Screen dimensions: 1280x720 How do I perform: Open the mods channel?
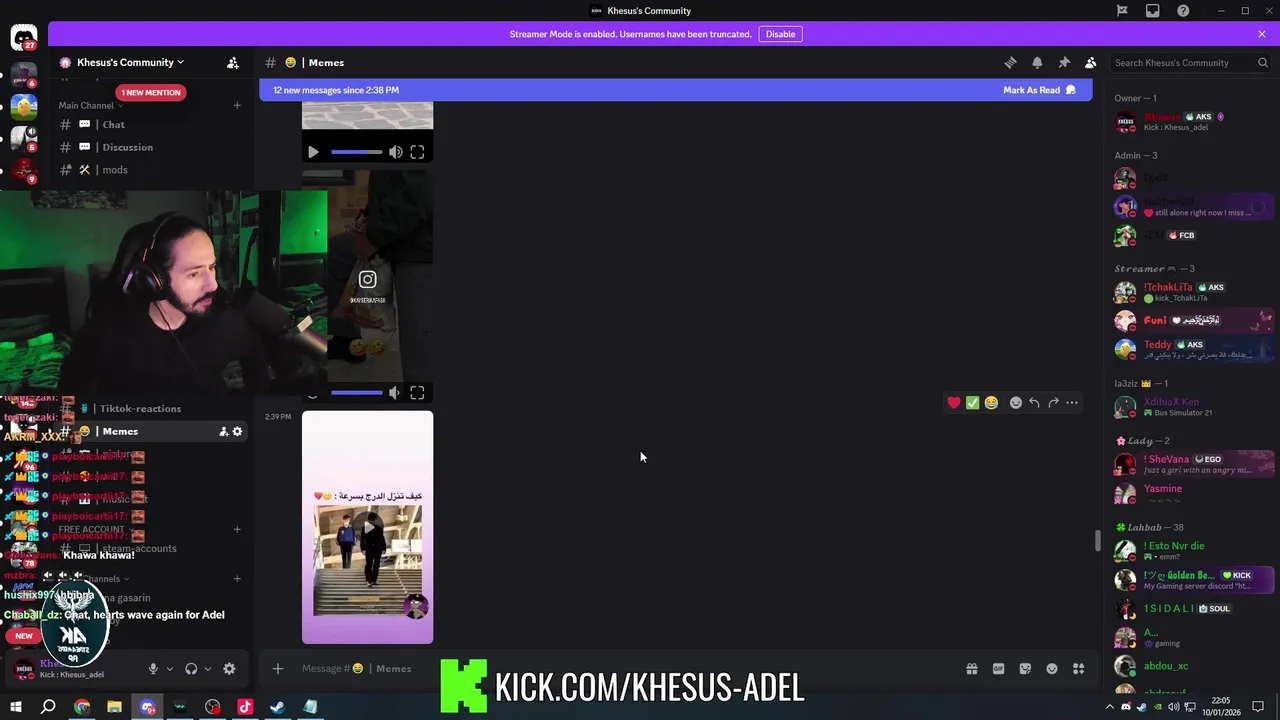point(150,170)
